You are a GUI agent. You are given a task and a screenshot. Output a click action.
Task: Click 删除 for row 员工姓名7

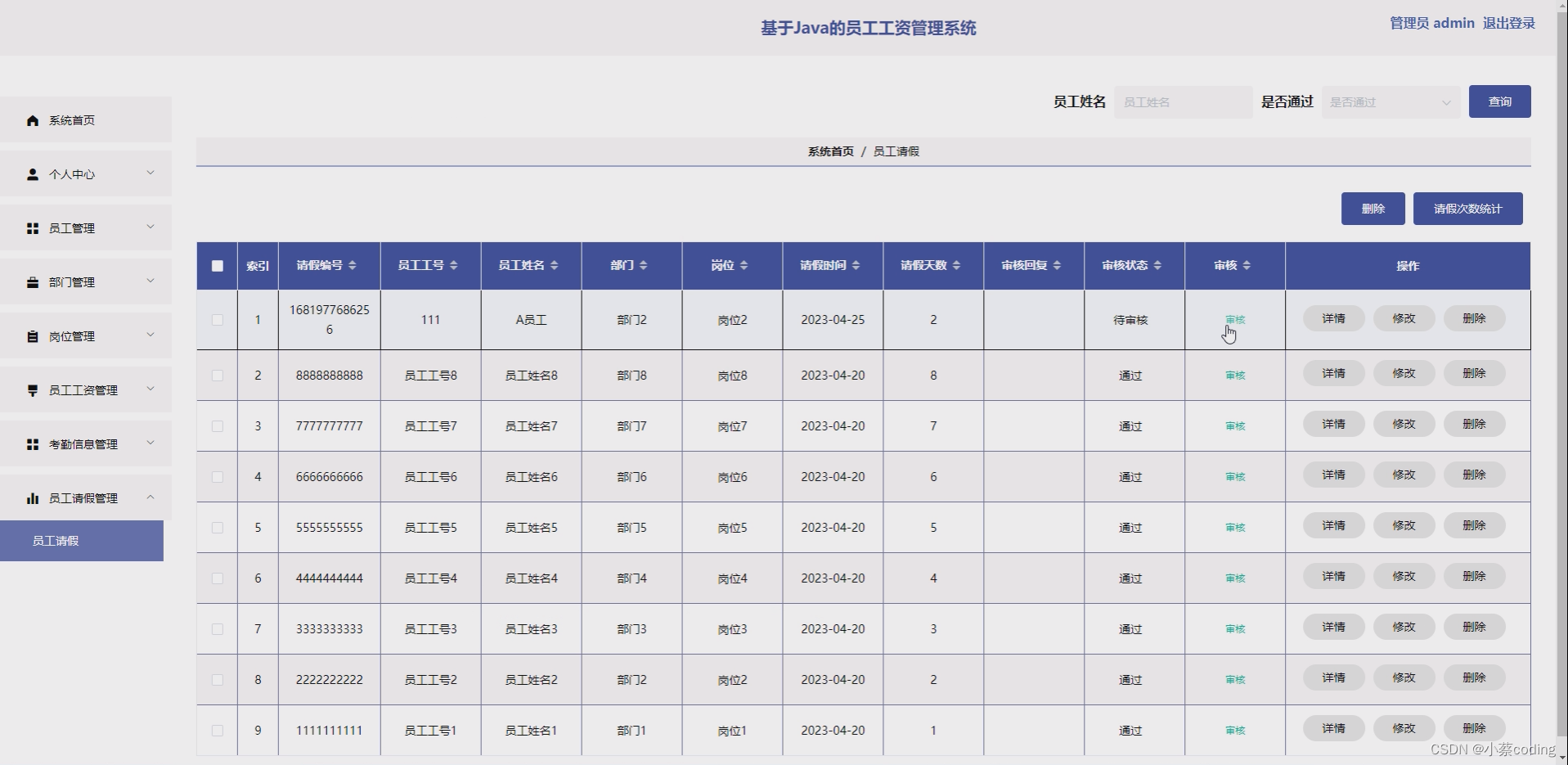click(1474, 424)
